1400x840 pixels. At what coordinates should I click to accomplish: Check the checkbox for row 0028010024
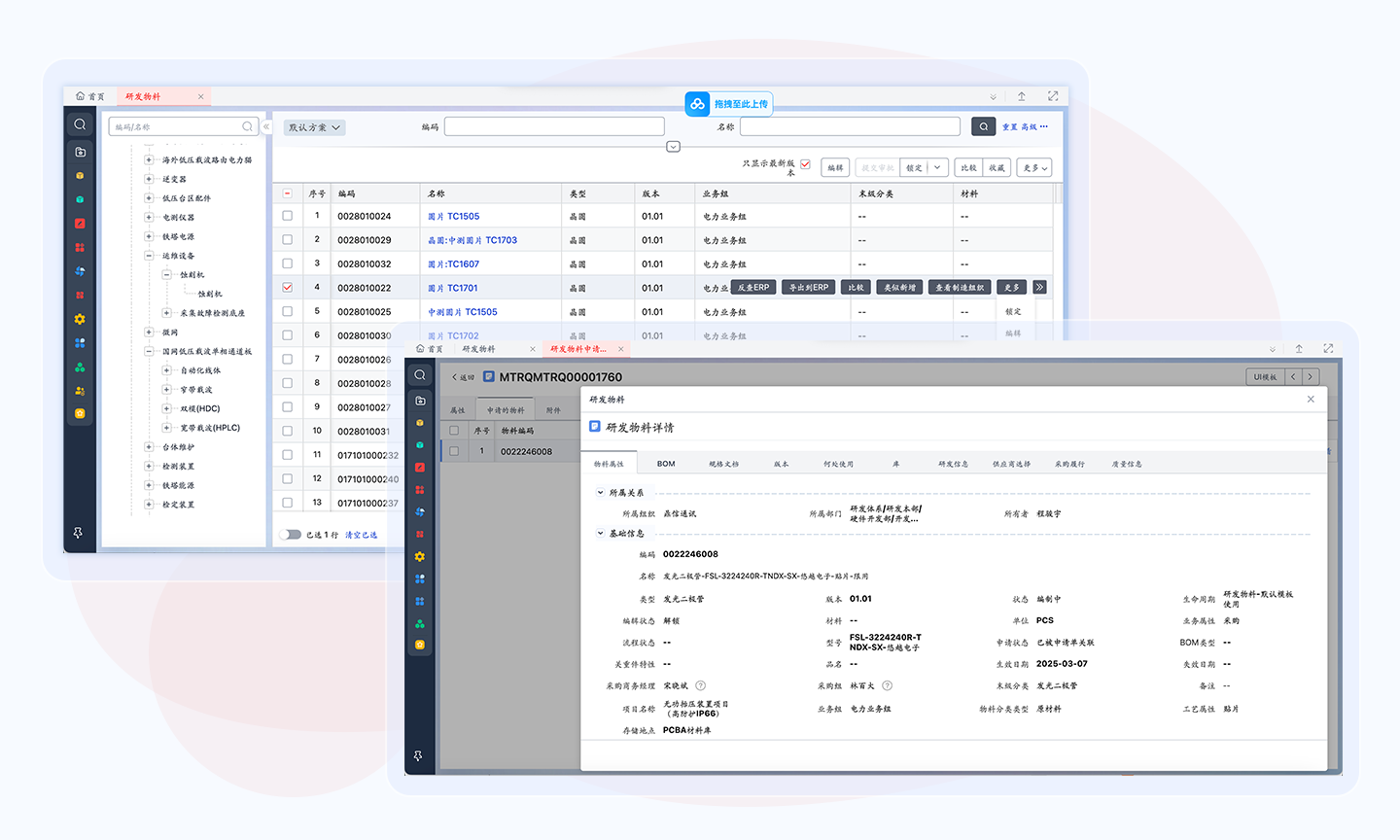point(287,216)
